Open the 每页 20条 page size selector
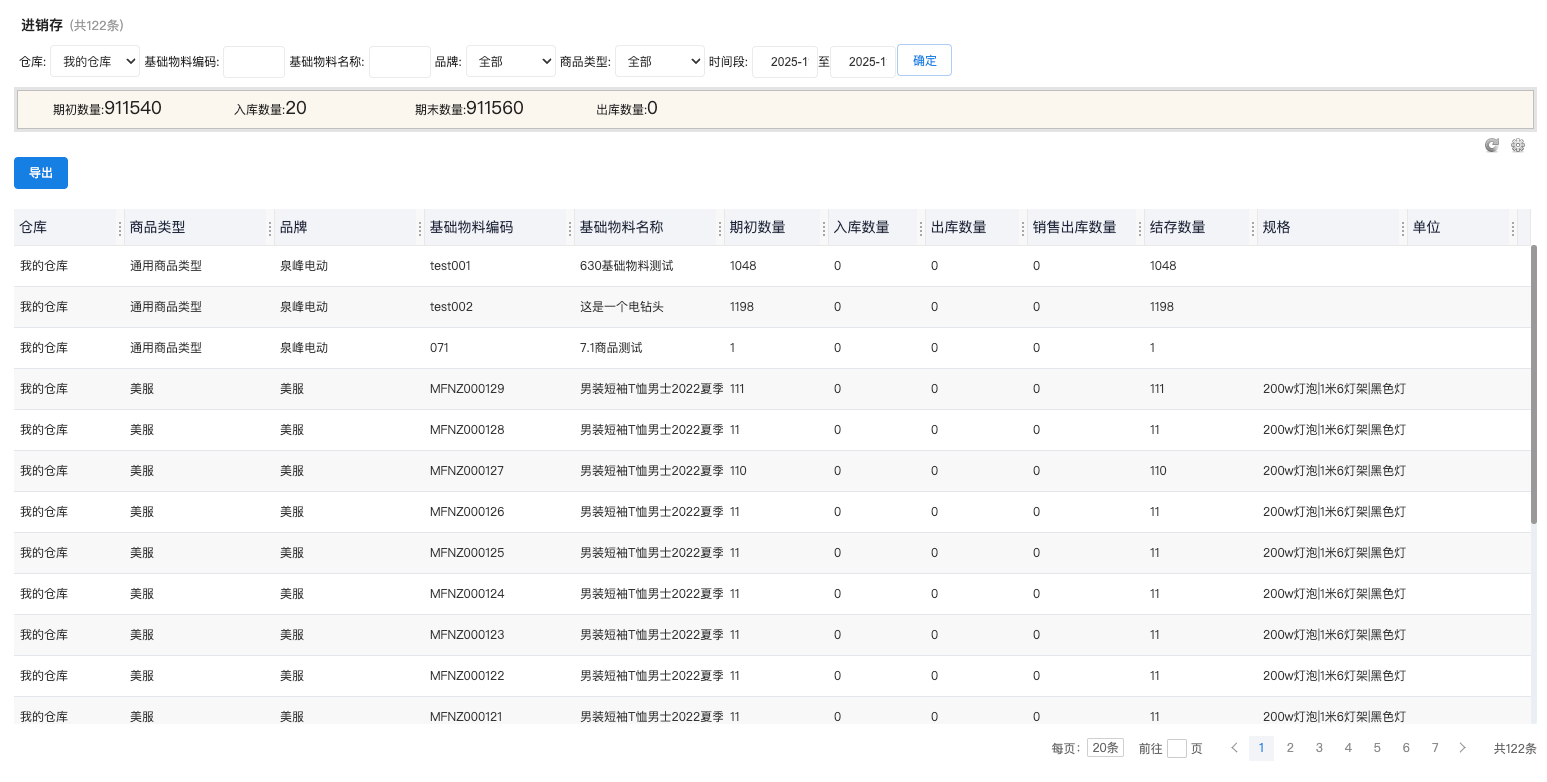Viewport: 1547px width, 782px height. coord(1105,748)
